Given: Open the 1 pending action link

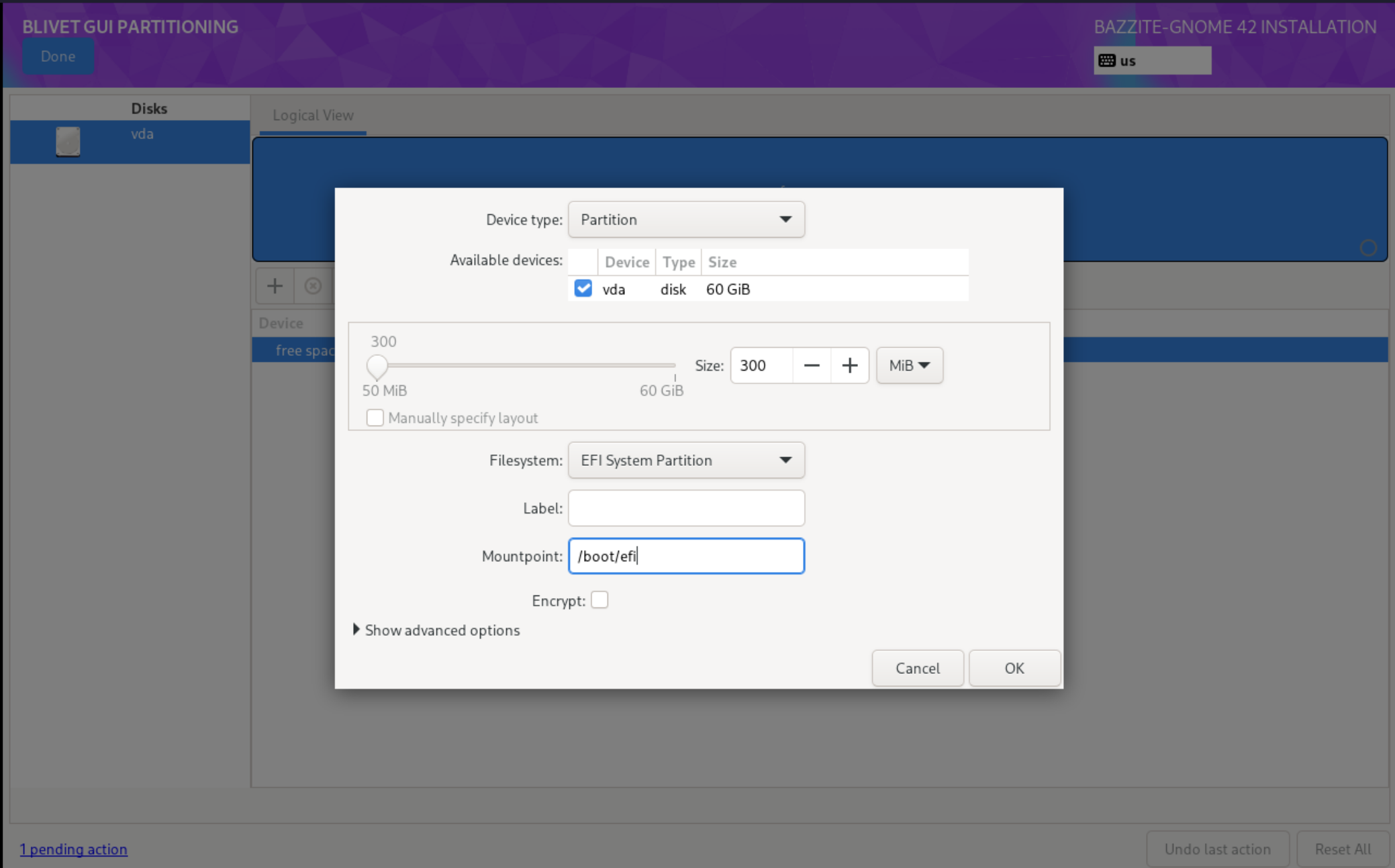Looking at the screenshot, I should pyautogui.click(x=74, y=849).
